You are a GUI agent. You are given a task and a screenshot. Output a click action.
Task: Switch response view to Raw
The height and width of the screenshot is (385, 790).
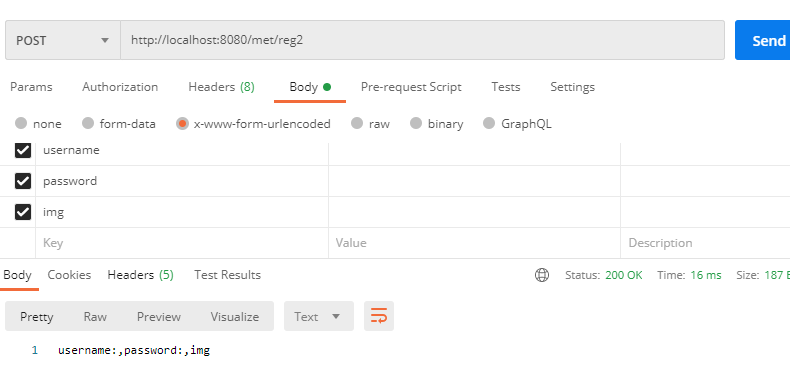click(x=95, y=316)
